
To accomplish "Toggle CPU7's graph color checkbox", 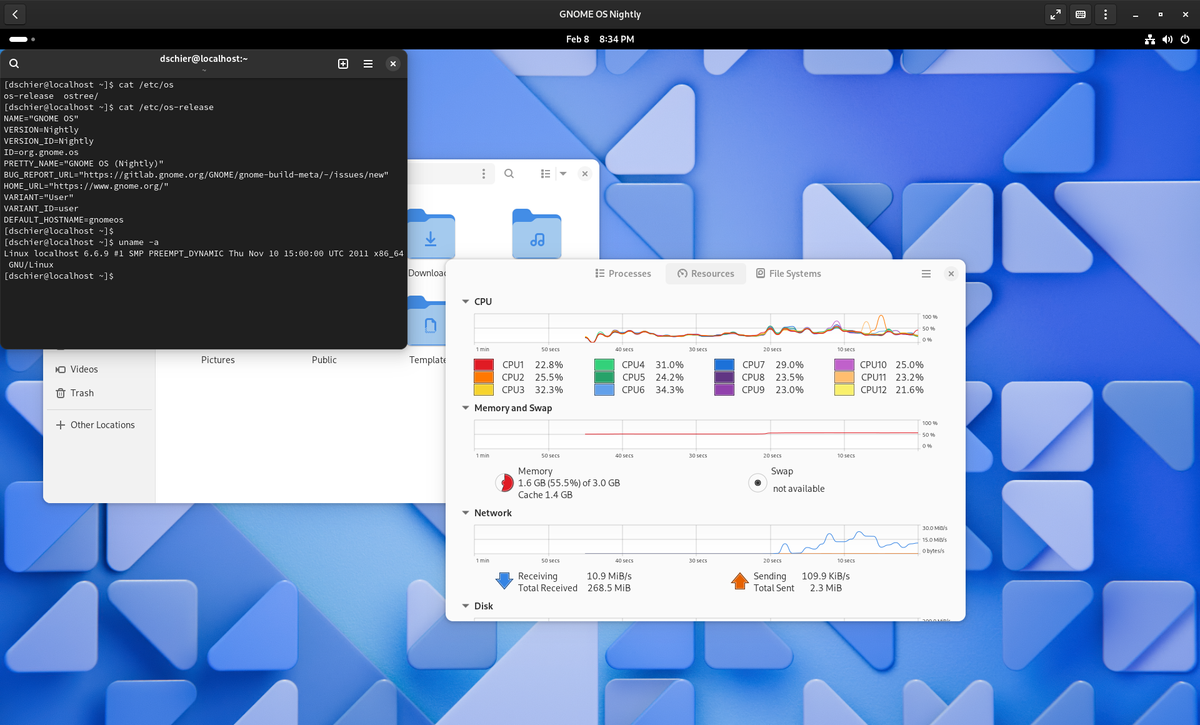I will click(x=724, y=364).
